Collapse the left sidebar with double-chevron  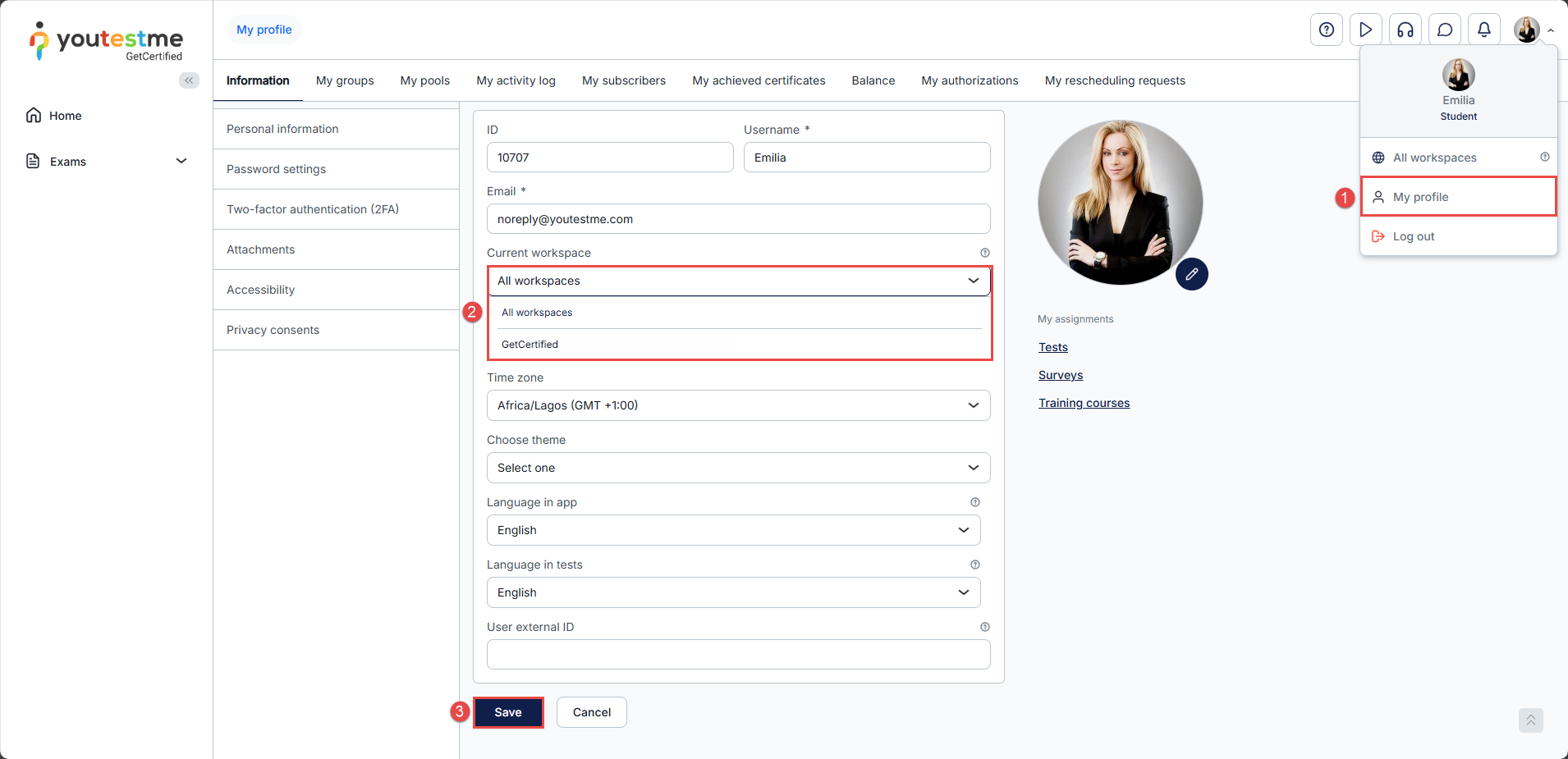189,80
